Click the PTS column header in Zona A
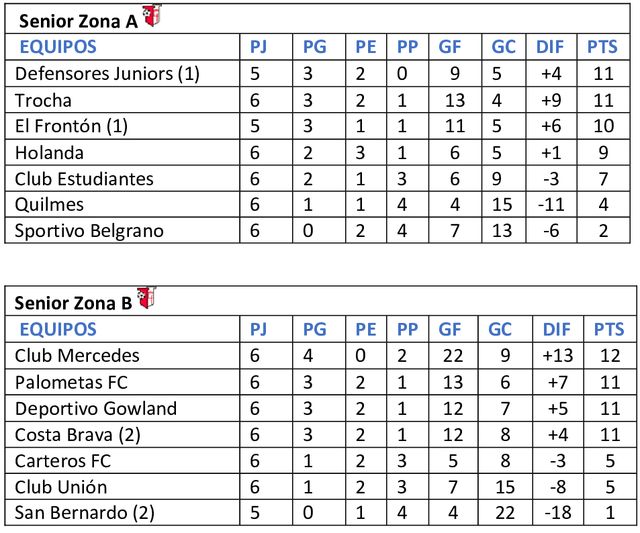This screenshot has height=533, width=640. [x=602, y=47]
